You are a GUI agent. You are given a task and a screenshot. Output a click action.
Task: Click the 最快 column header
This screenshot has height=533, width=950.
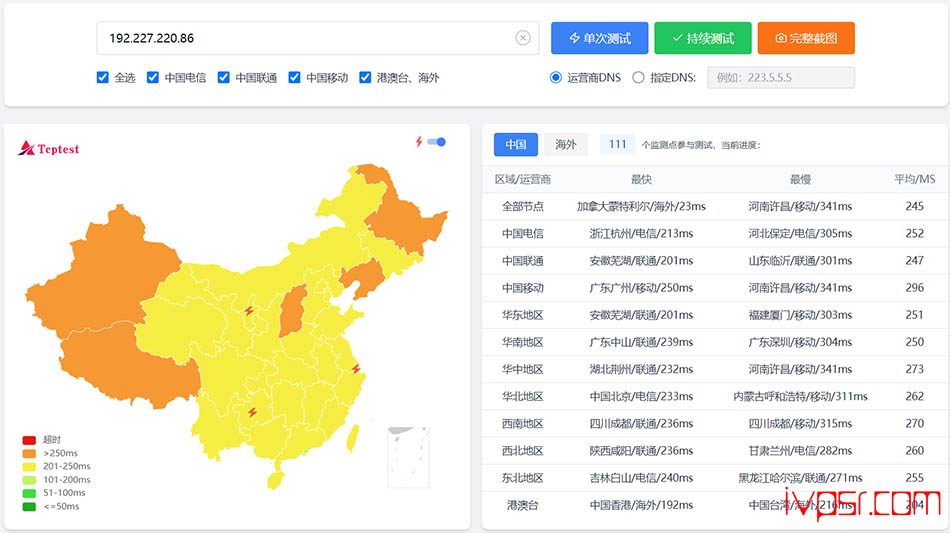click(x=641, y=179)
